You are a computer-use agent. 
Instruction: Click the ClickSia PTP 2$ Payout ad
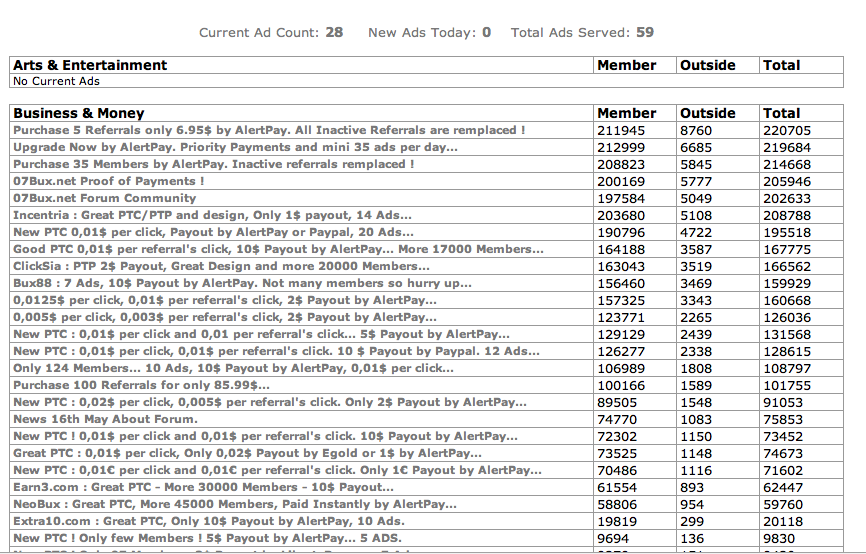coord(221,266)
